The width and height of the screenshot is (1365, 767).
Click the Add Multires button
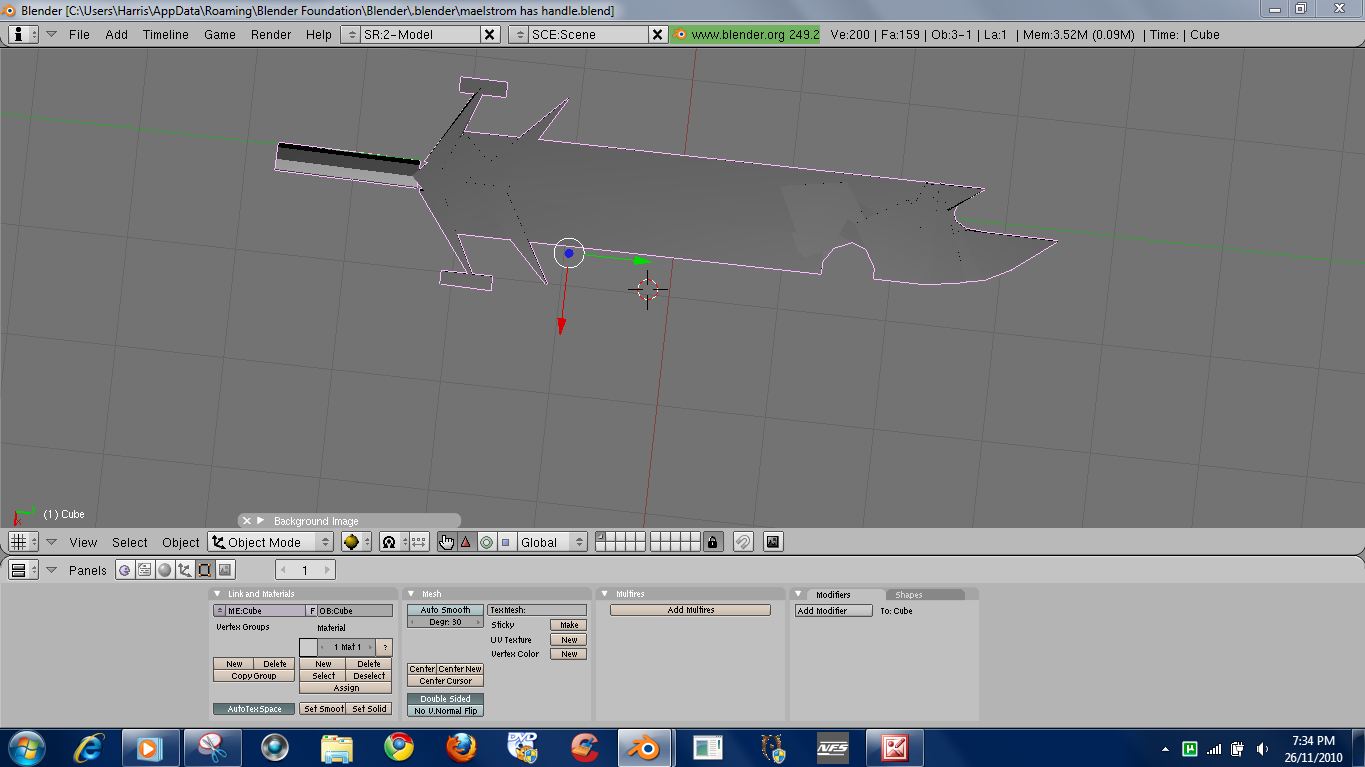coord(690,610)
